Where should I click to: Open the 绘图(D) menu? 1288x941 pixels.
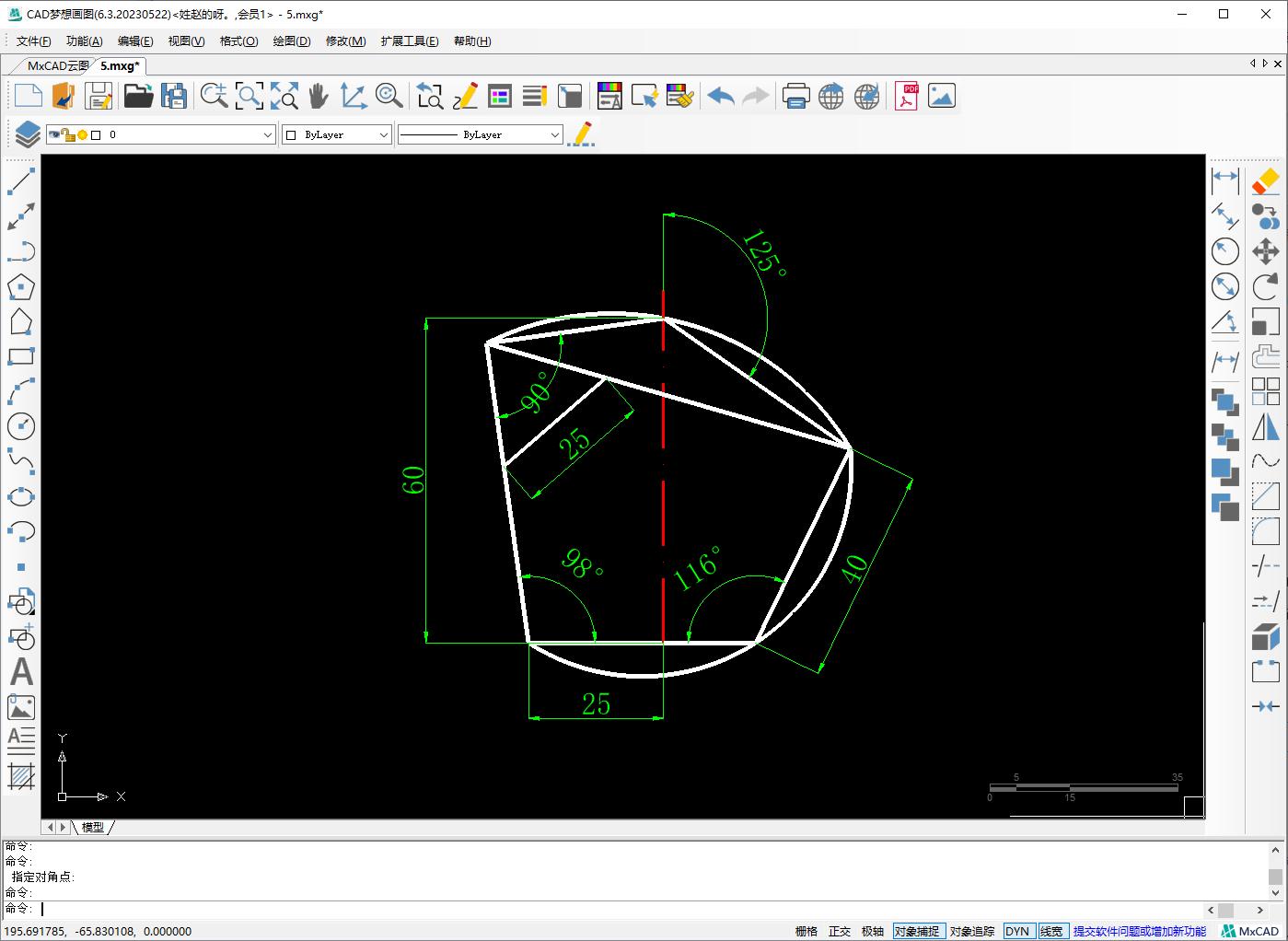pos(291,41)
